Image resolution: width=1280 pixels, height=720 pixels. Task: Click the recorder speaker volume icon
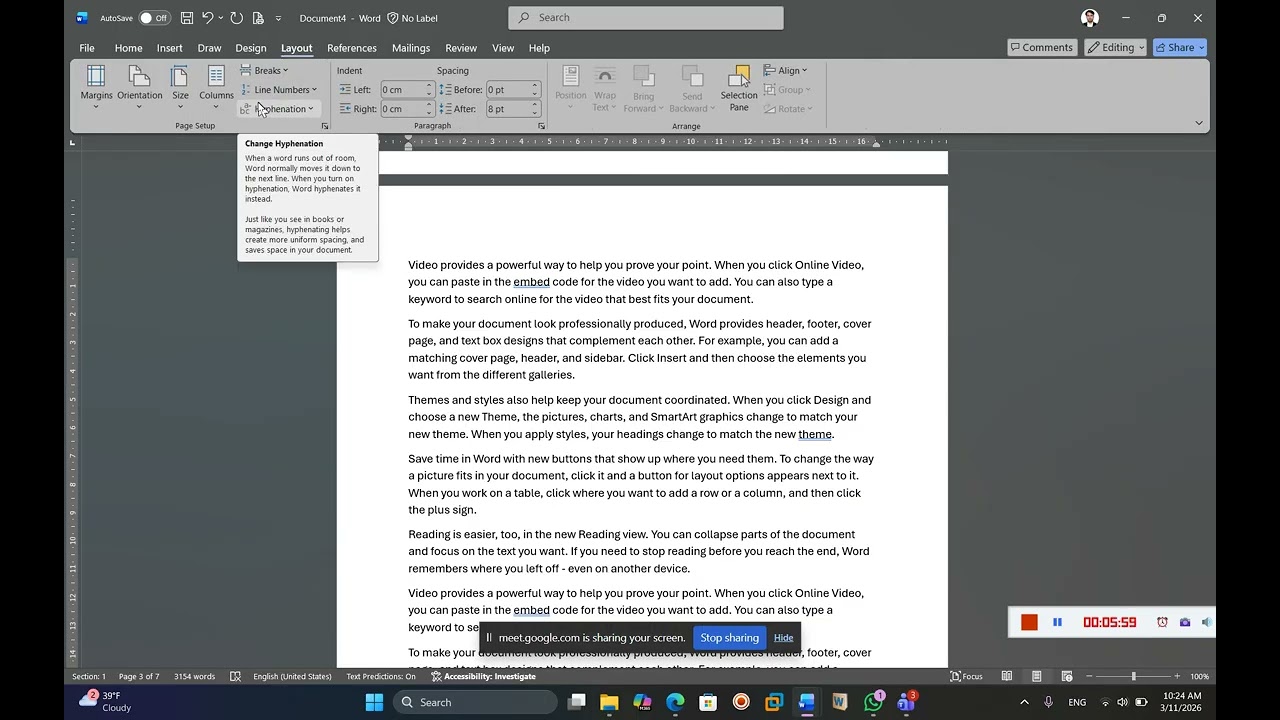pyautogui.click(x=1207, y=622)
